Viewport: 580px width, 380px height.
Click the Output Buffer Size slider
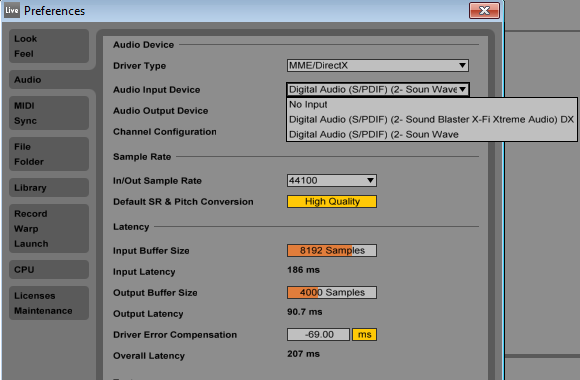point(332,293)
